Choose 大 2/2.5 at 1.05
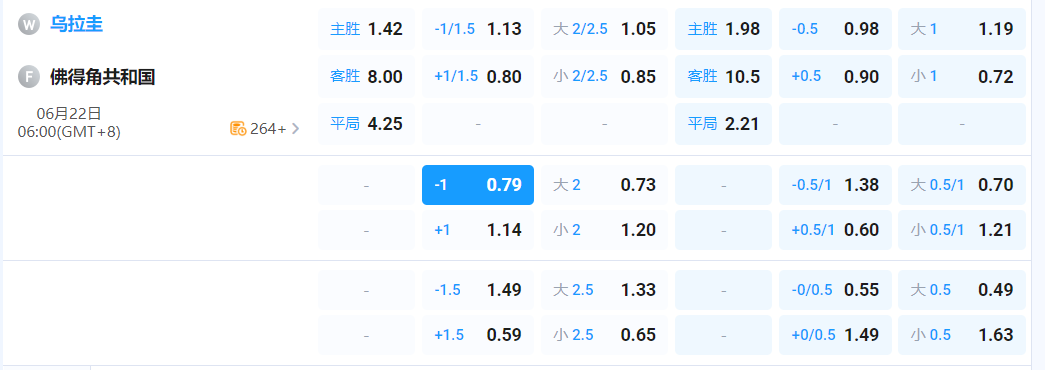 click(604, 29)
